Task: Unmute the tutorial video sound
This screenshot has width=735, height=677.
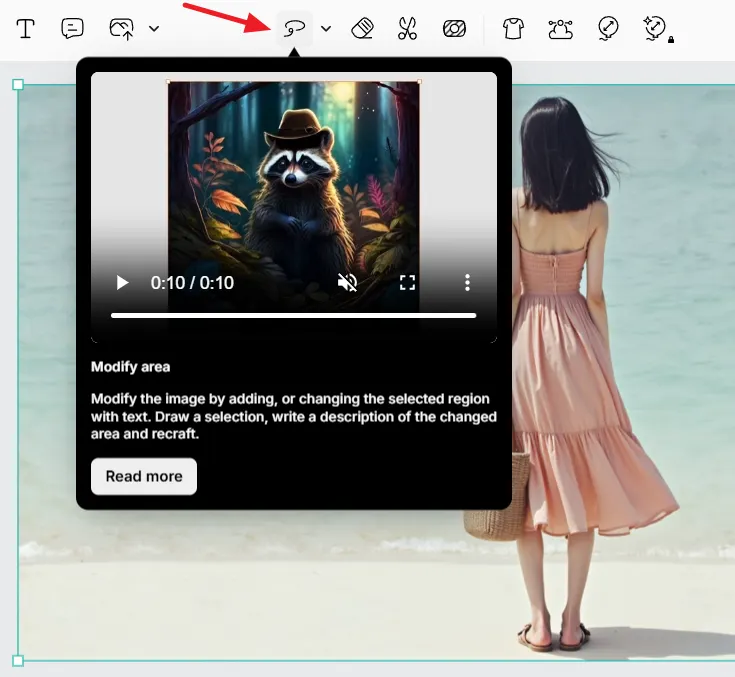Action: tap(348, 283)
